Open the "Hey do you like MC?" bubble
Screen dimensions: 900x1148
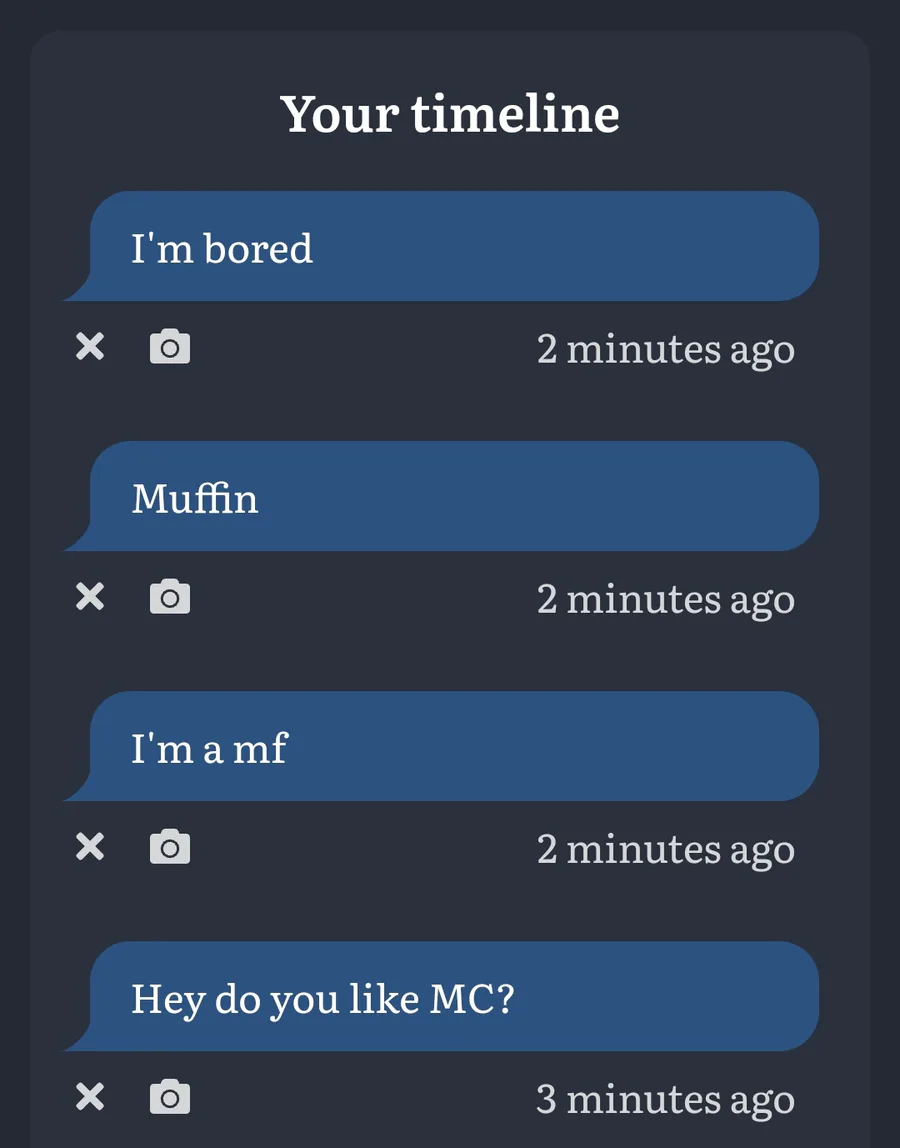click(x=442, y=996)
